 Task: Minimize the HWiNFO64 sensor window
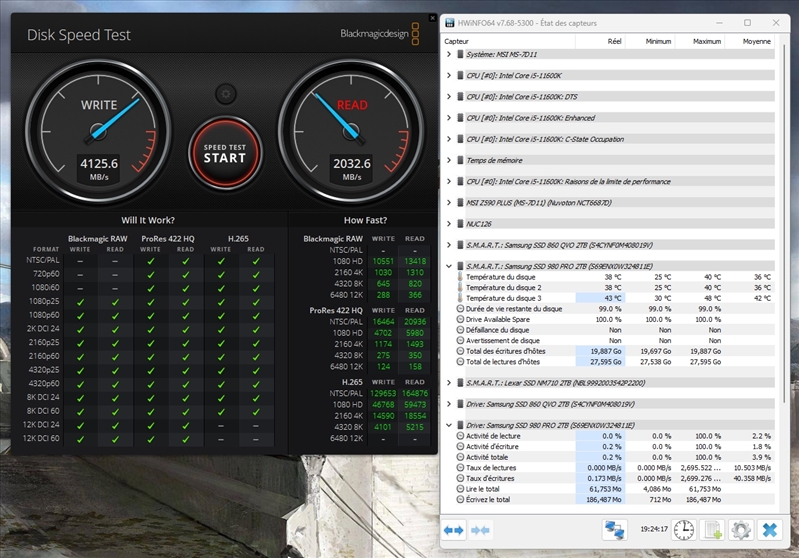[719, 23]
